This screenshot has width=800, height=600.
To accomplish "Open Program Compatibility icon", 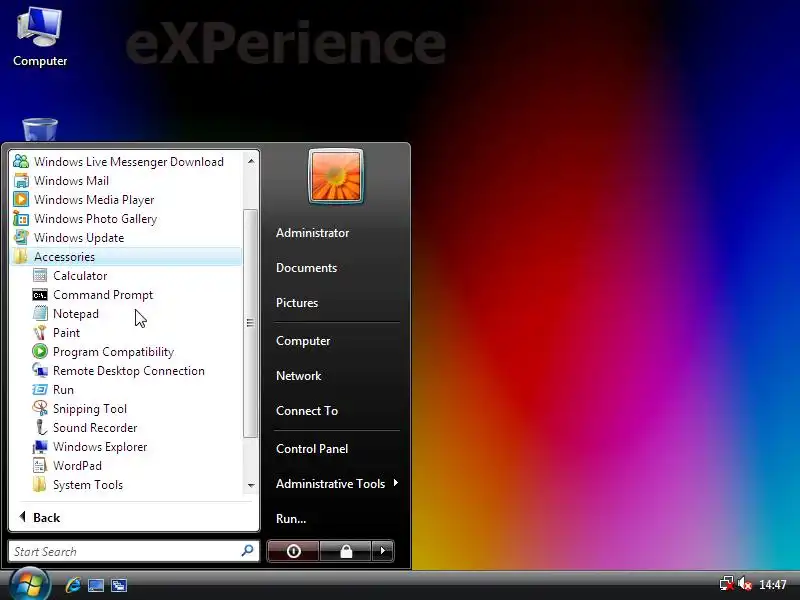I will click(x=40, y=352).
